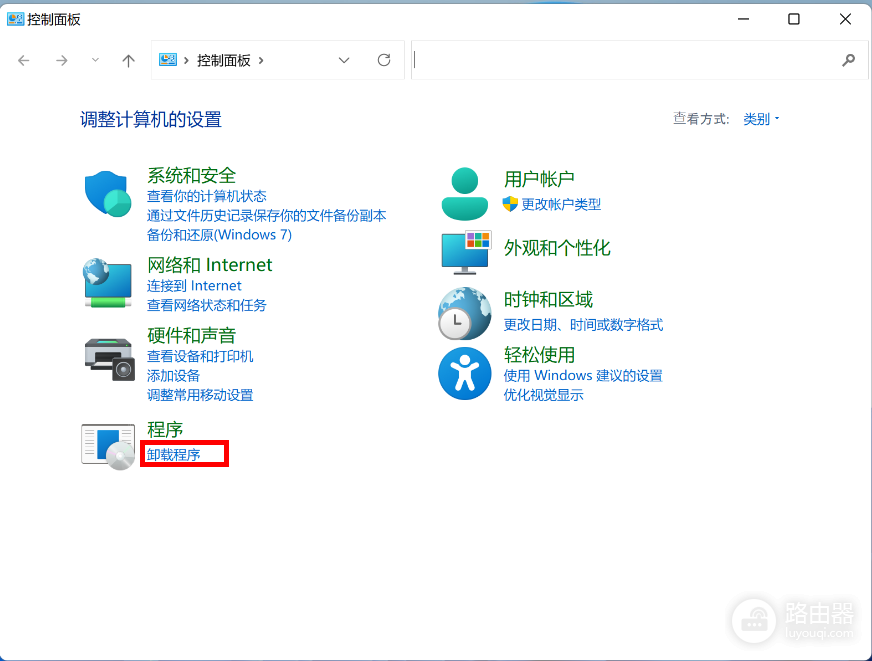Click 调整常用移动设置 link

200,395
